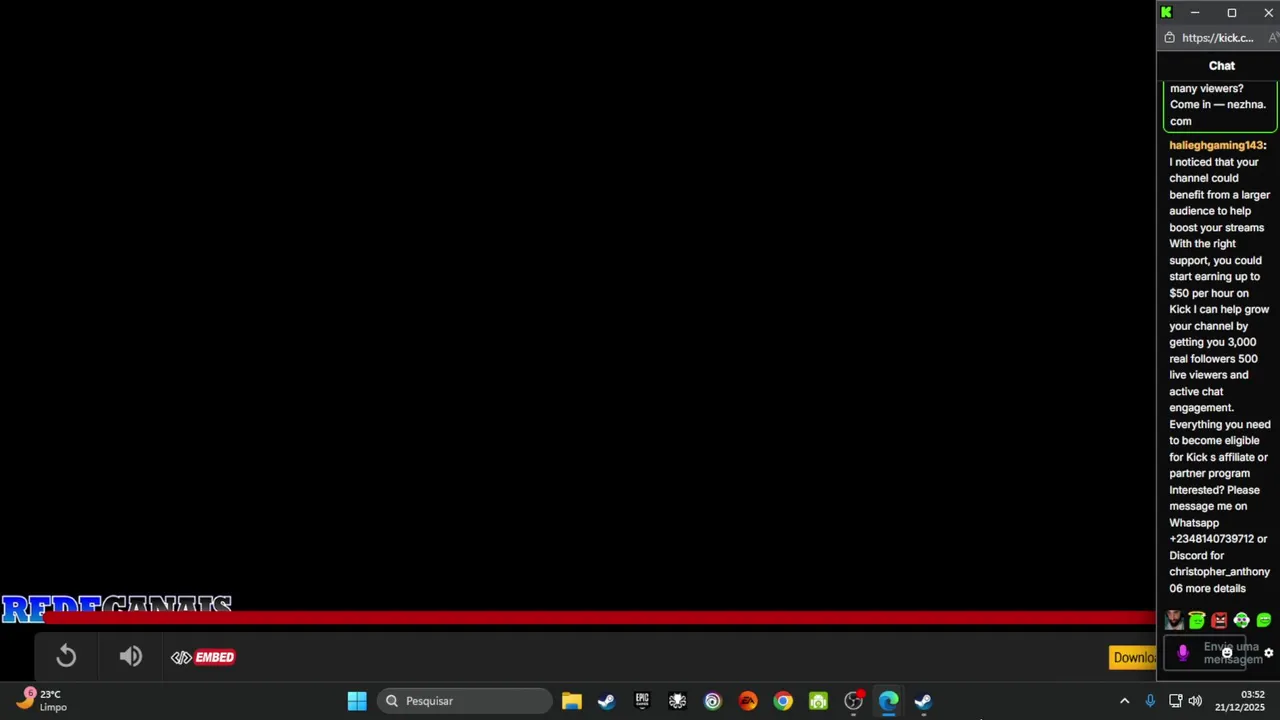Open the octopus logo app on the taskbar
The height and width of the screenshot is (720, 1280).
click(677, 701)
